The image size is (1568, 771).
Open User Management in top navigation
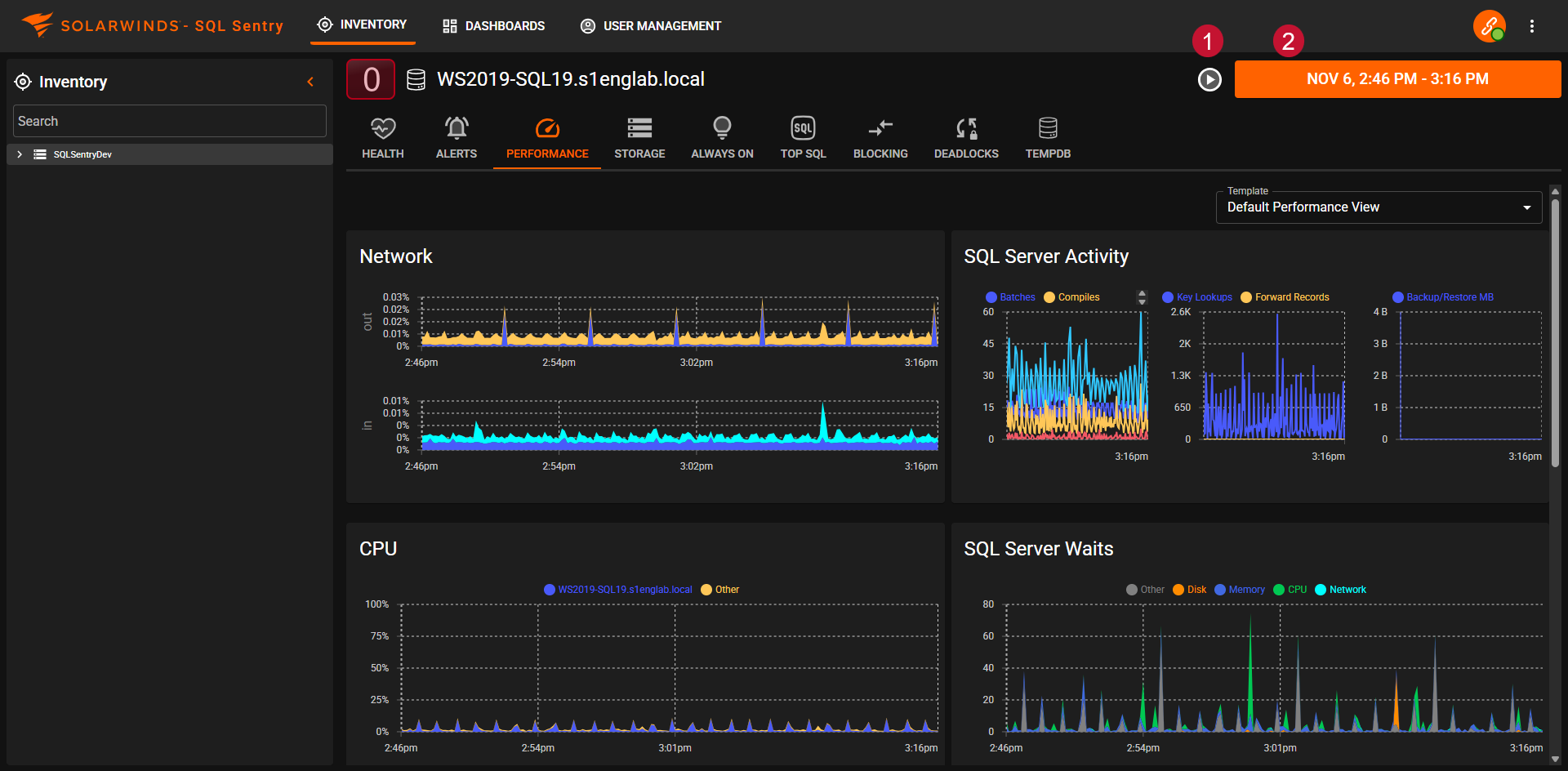click(x=651, y=26)
